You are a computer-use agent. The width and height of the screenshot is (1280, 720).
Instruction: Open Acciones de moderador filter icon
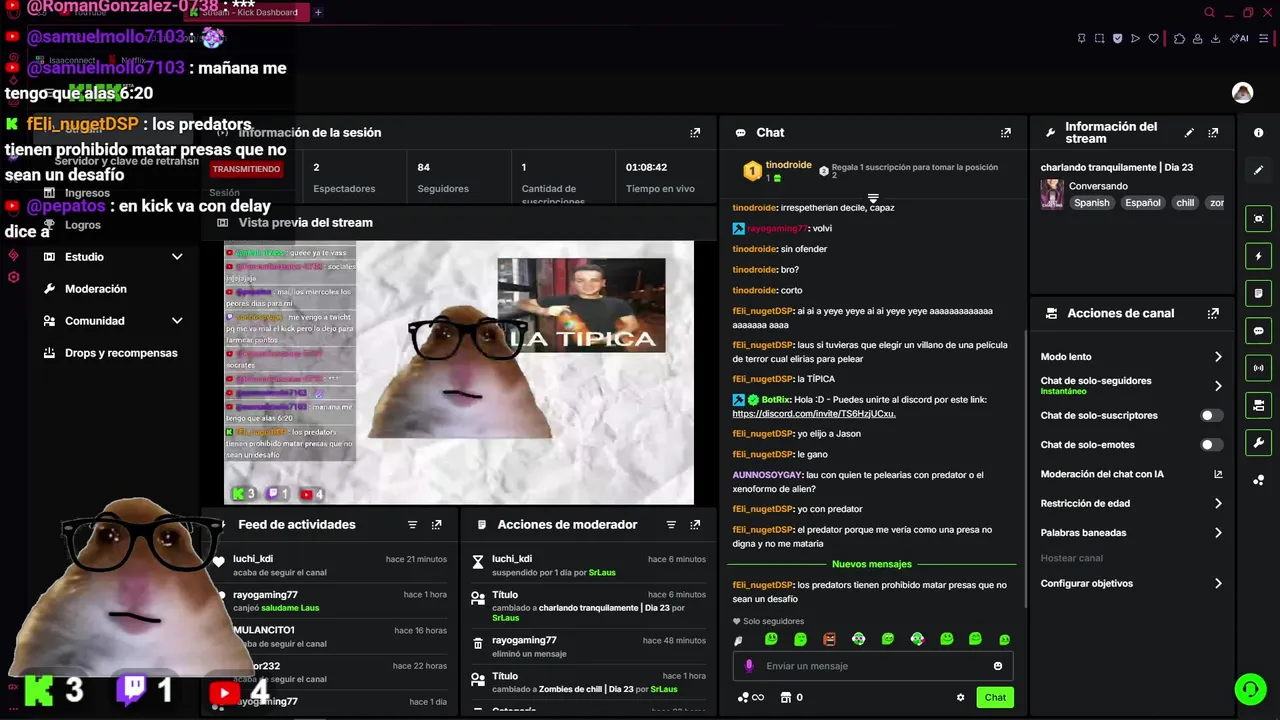tap(671, 525)
